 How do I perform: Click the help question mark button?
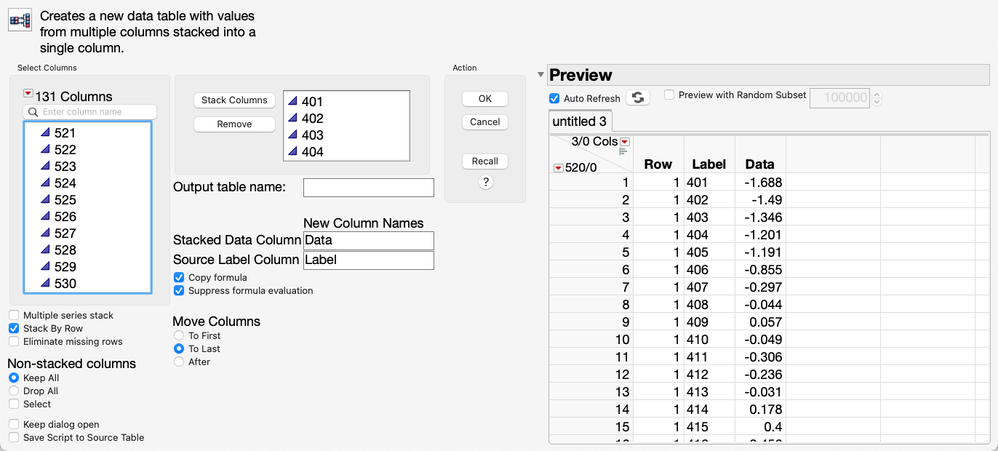coord(485,182)
